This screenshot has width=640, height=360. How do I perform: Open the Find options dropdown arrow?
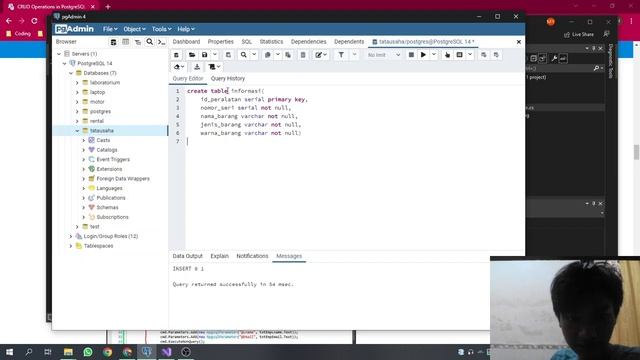point(254,55)
